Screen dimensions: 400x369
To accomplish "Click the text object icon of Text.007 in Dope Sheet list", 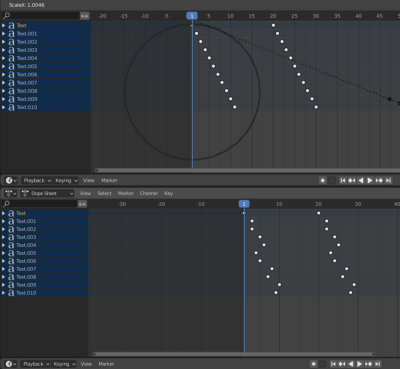I will click(x=11, y=269).
